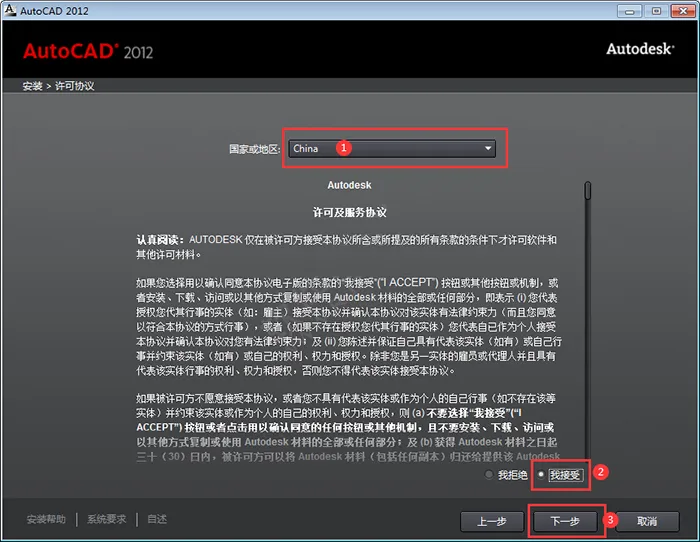Click the 安装 > 许可协议 breadcrumb

58,86
